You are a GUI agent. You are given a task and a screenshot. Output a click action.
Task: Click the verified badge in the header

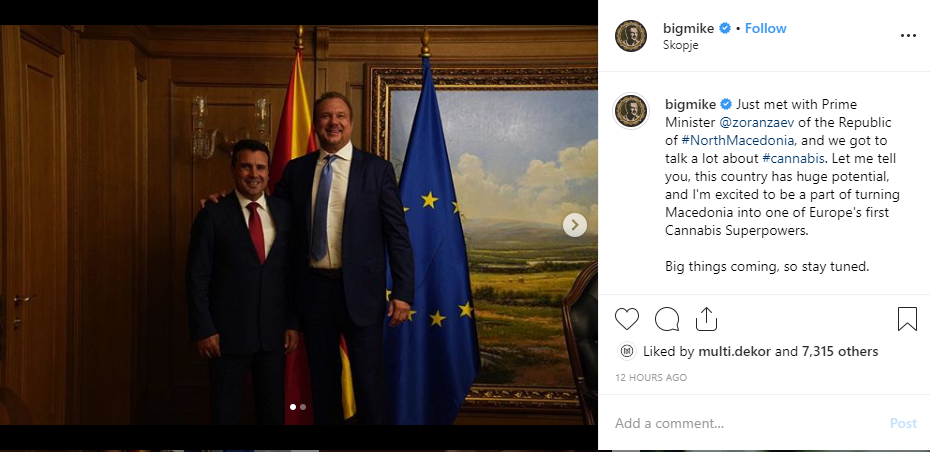pos(725,28)
